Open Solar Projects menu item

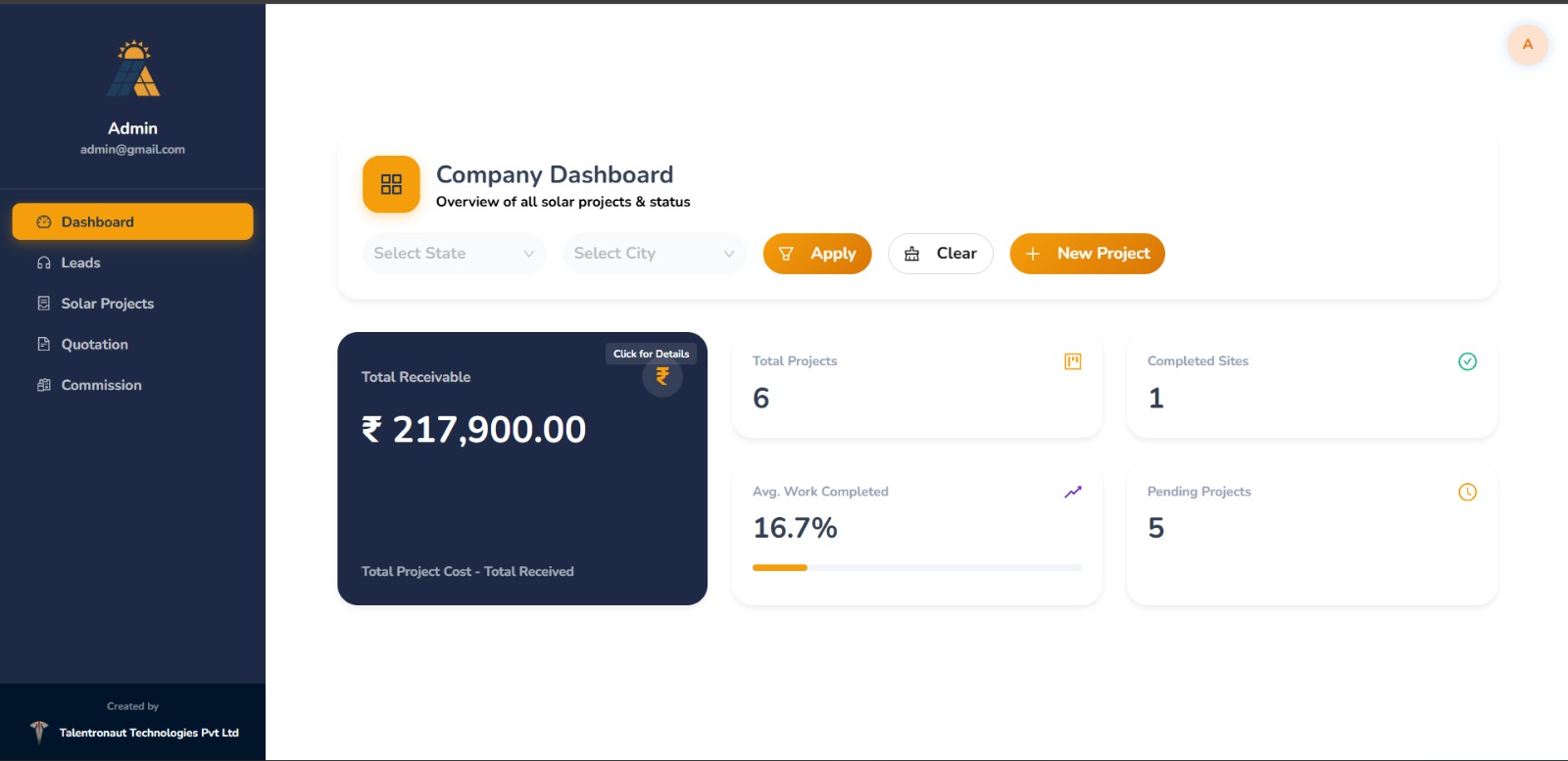(x=107, y=304)
